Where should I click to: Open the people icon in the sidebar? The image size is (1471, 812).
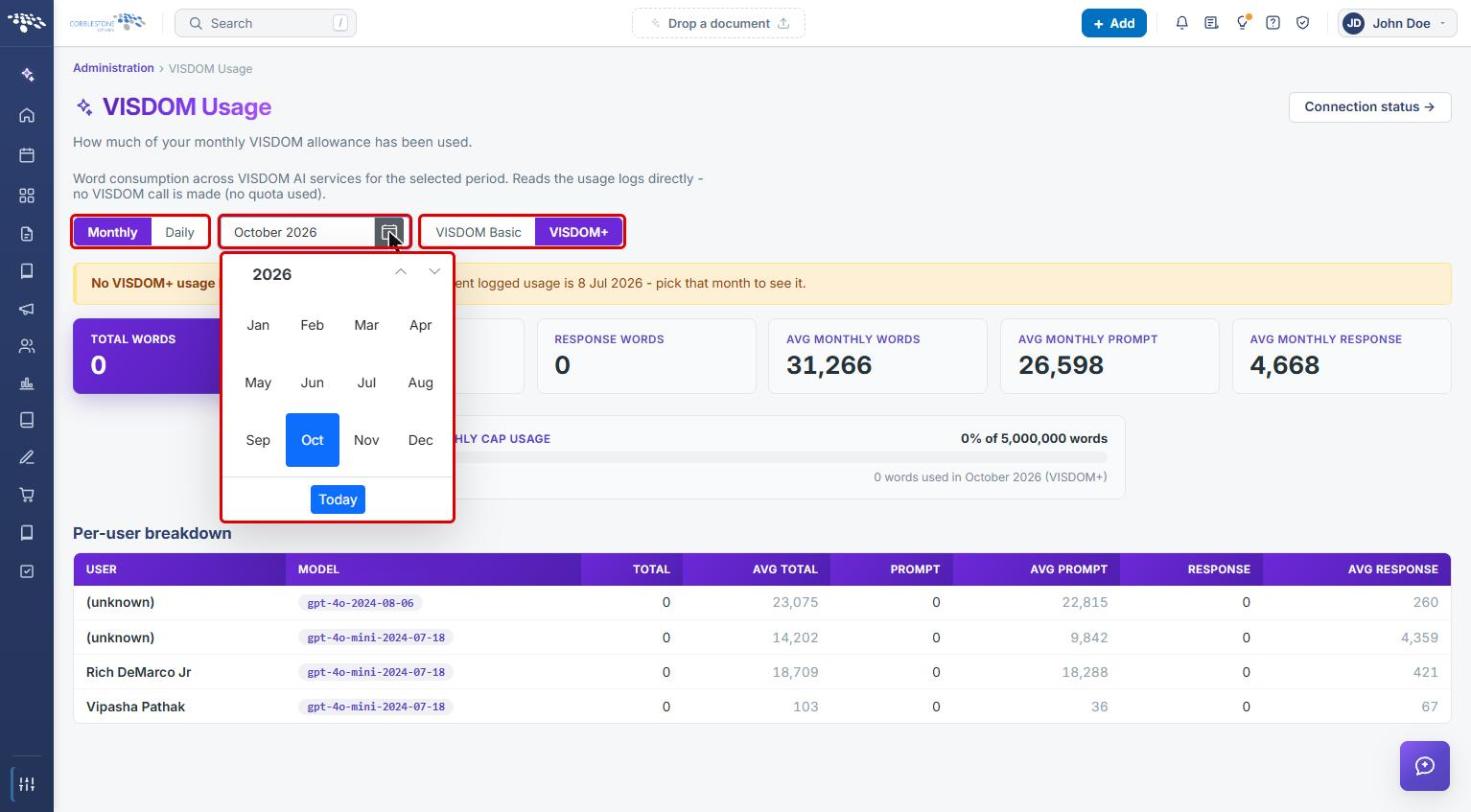coord(27,346)
